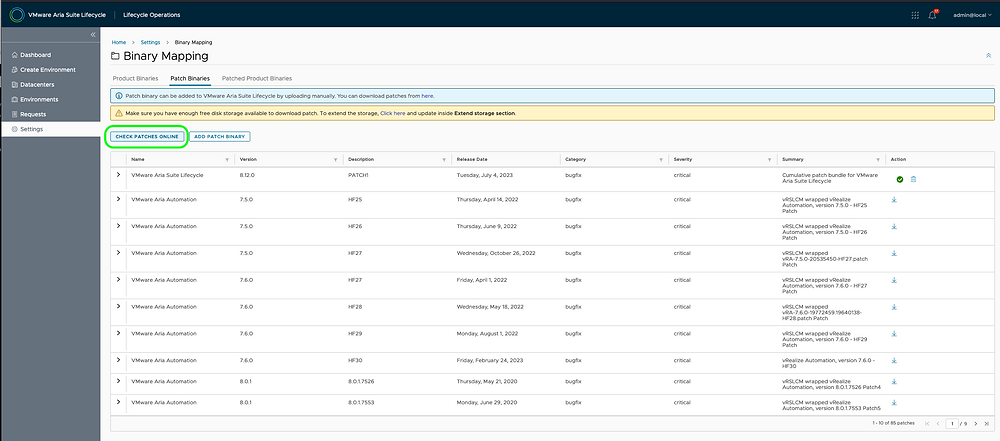This screenshot has width=1000, height=441.
Task: Follow the 'here' patch download link
Action: click(x=427, y=96)
